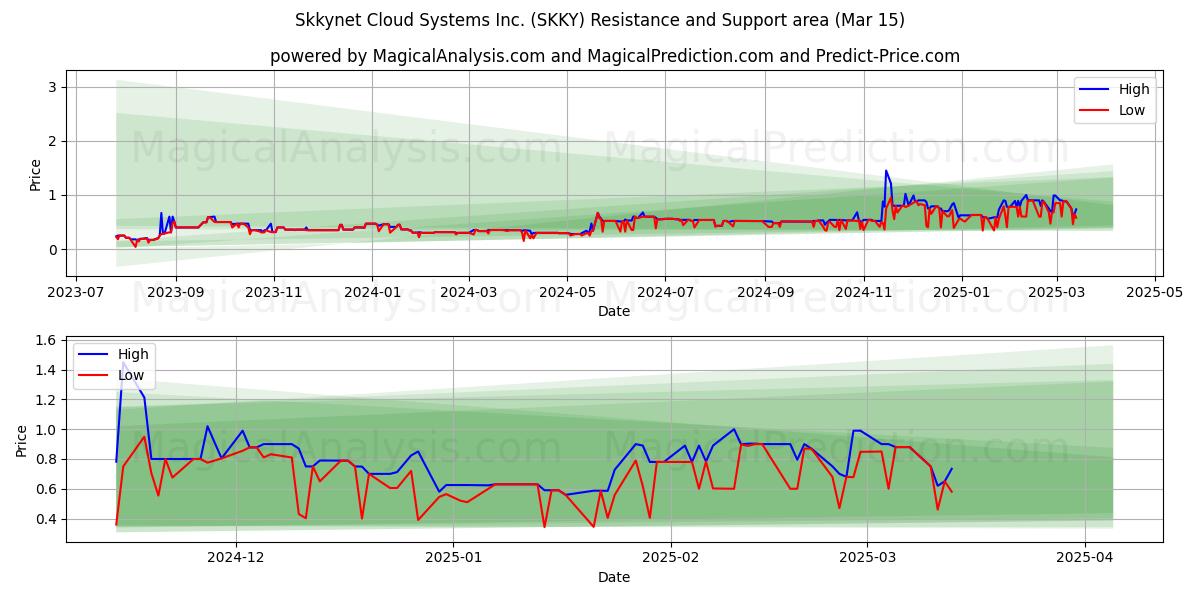Click the 'Price' y-axis label of bottom chart
The image size is (1200, 600).
tap(22, 440)
